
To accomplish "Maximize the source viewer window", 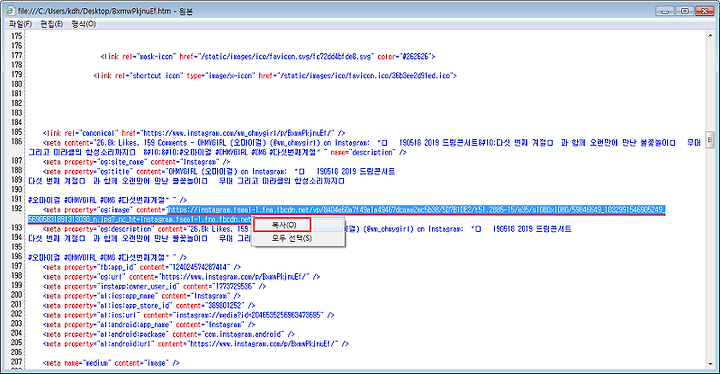I will (x=685, y=10).
